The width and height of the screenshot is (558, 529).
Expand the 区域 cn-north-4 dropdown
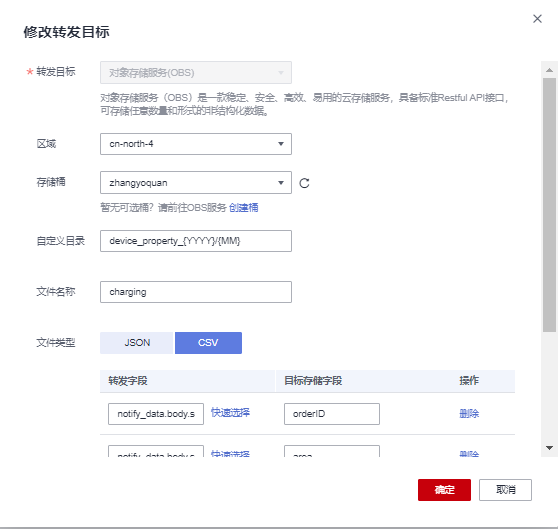[x=196, y=144]
